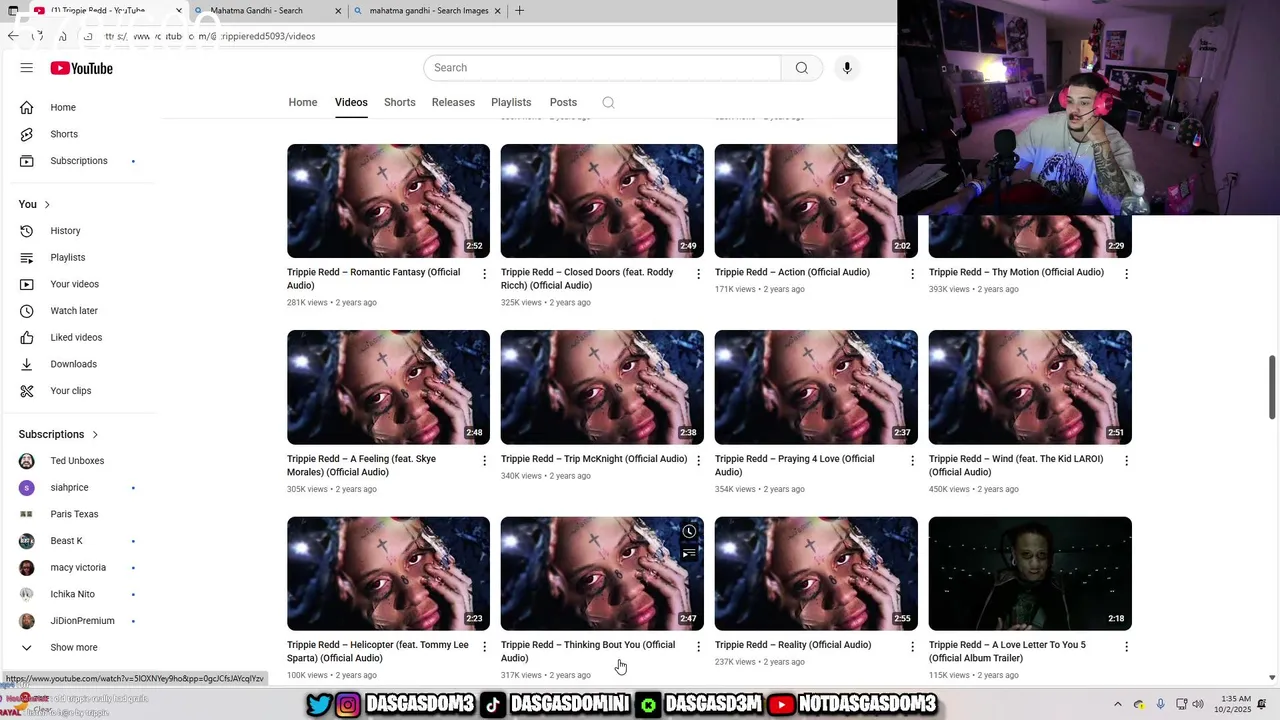The width and height of the screenshot is (1280, 720).
Task: Open options menu for Reality video
Action: click(x=912, y=647)
